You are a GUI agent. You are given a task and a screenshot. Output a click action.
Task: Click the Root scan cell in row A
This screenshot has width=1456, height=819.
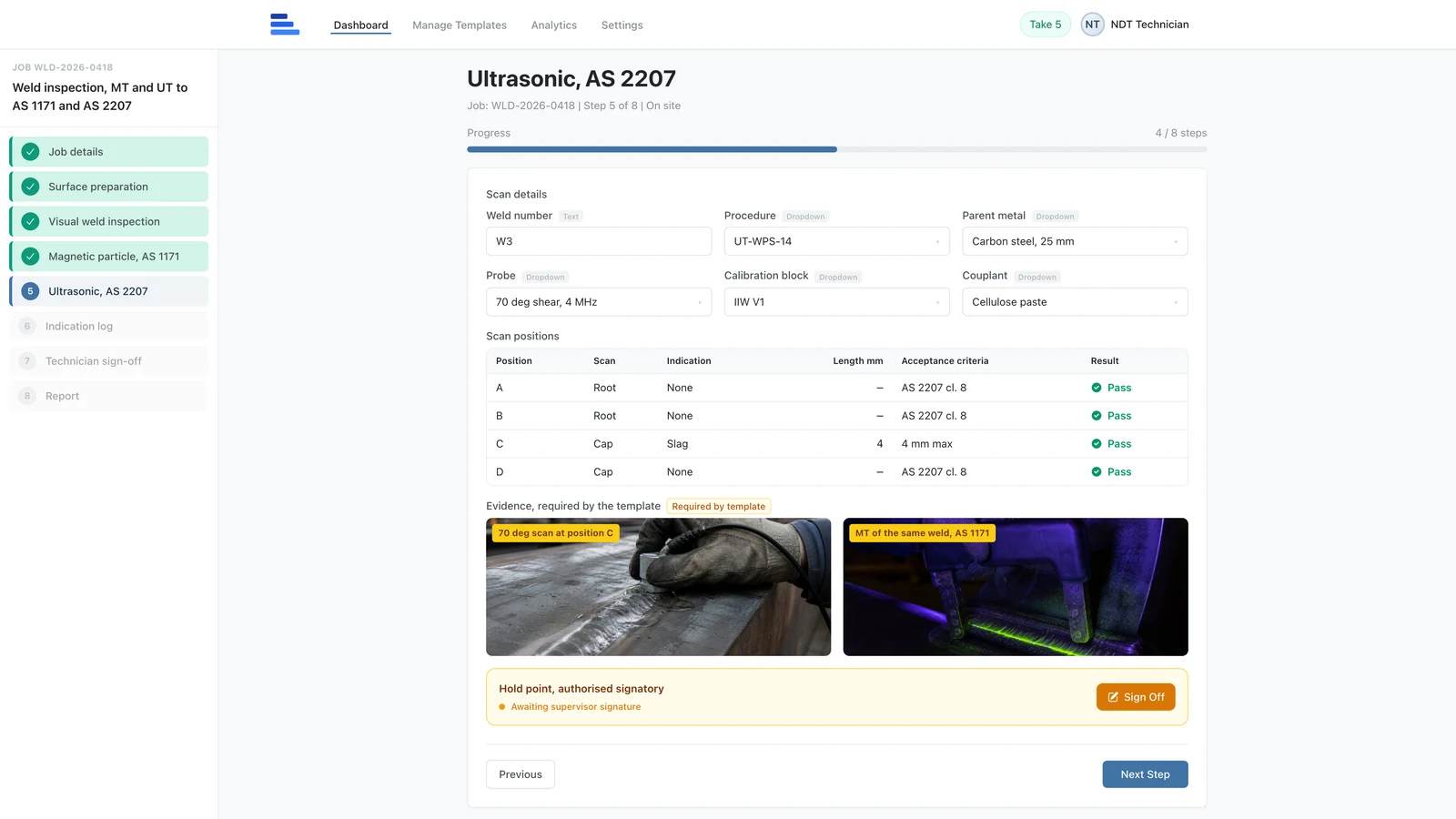click(604, 388)
